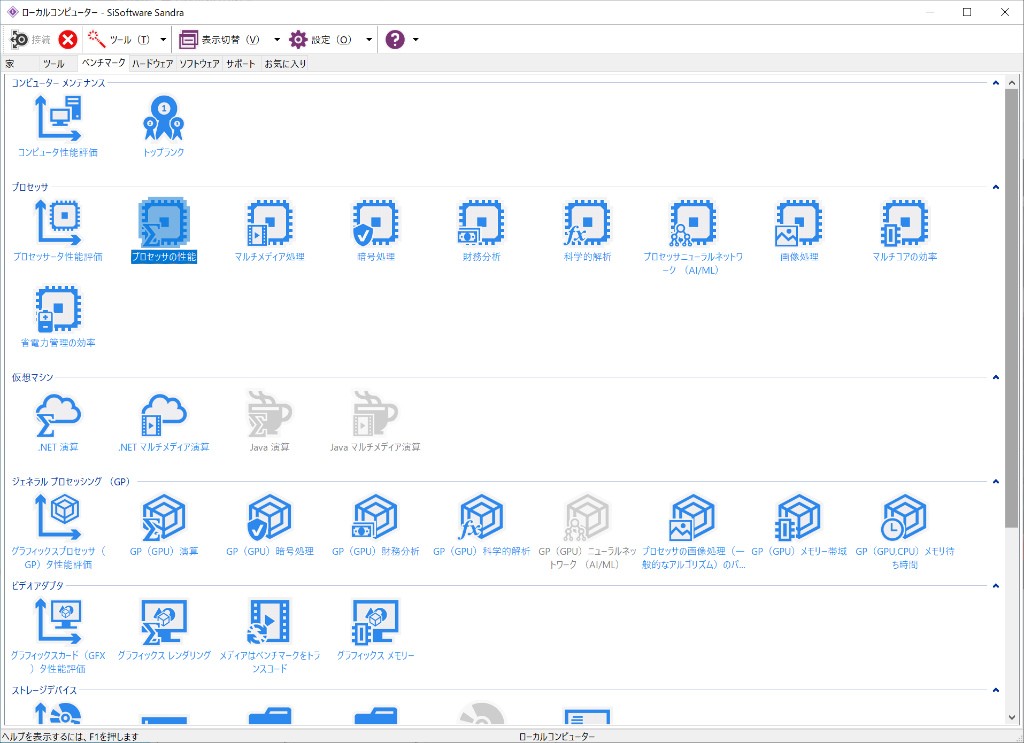Select the マルチメディア処理 processor benchmark
The width and height of the screenshot is (1024, 743).
click(x=269, y=223)
